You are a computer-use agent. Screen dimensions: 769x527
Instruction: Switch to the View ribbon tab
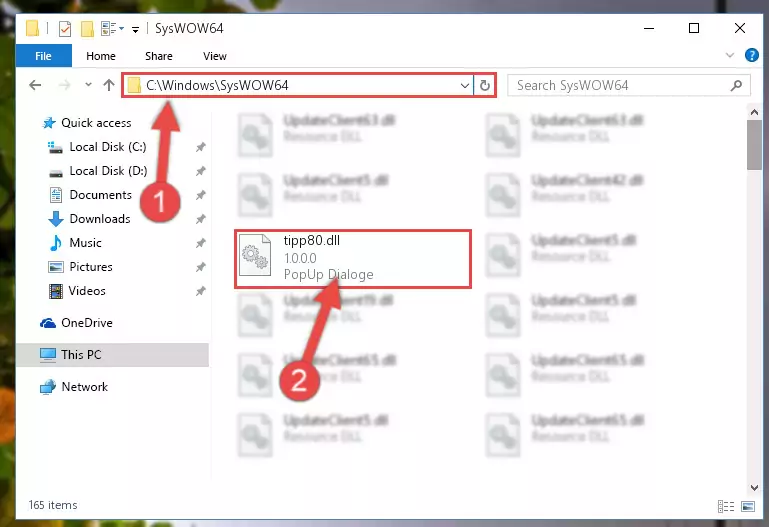click(x=215, y=56)
